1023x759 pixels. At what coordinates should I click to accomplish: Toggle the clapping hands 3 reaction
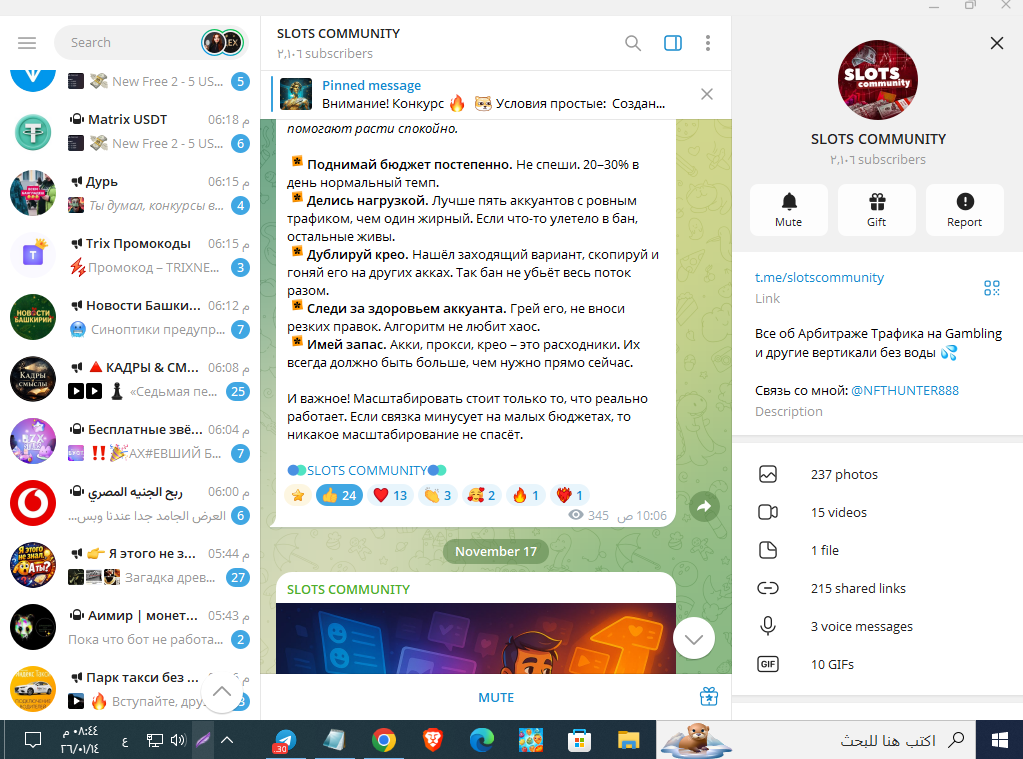438,495
